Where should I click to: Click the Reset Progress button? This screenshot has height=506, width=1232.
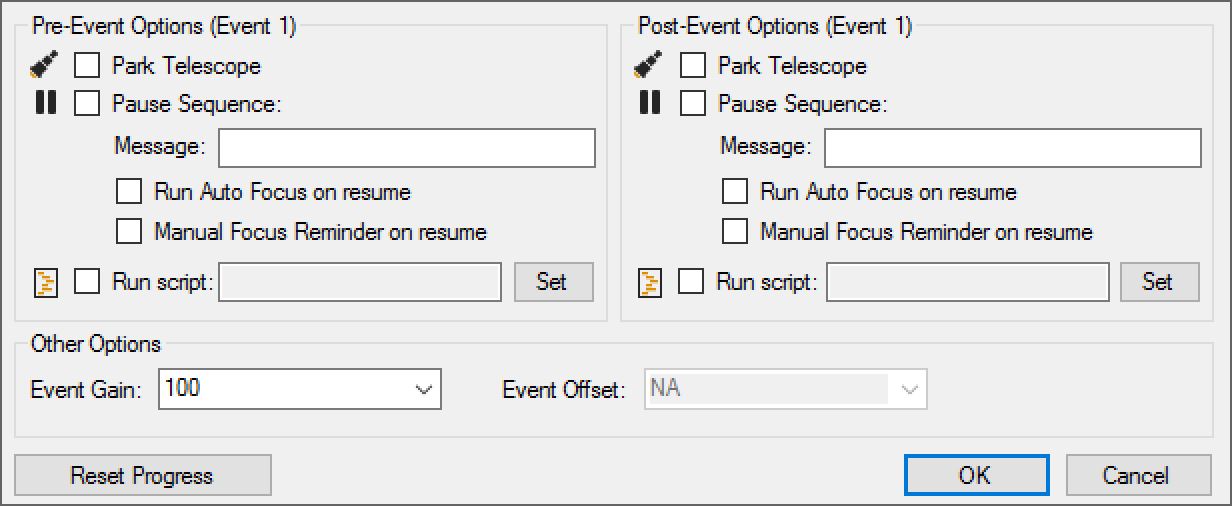142,475
